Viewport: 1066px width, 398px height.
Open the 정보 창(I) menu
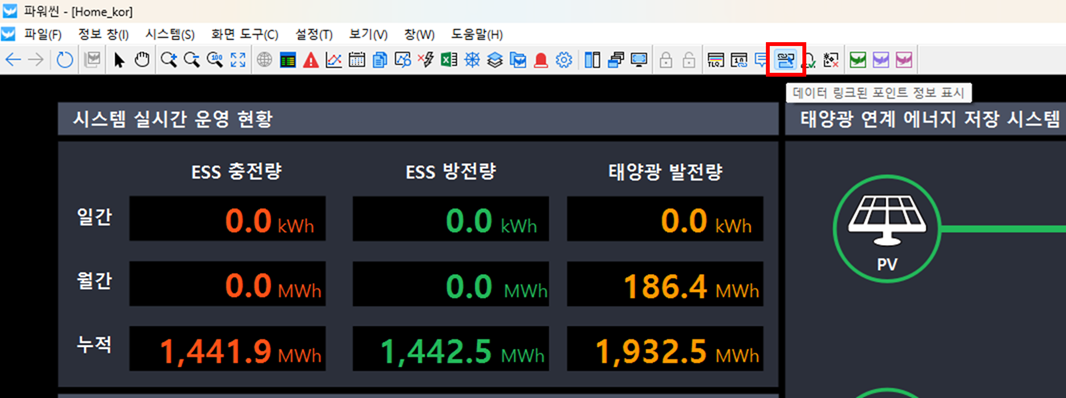tap(103, 34)
